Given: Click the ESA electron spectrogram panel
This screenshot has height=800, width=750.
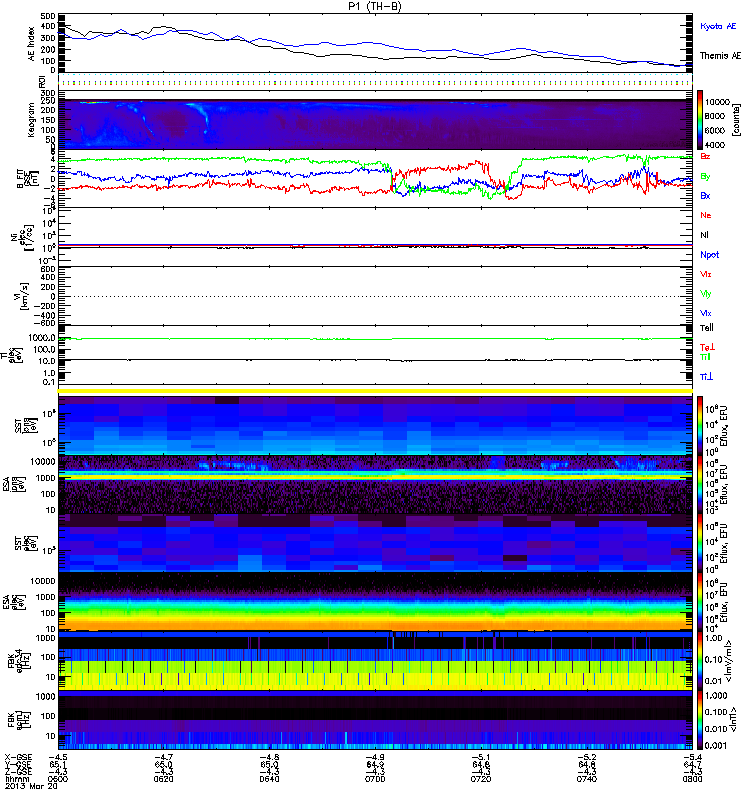Looking at the screenshot, I should pos(375,602).
